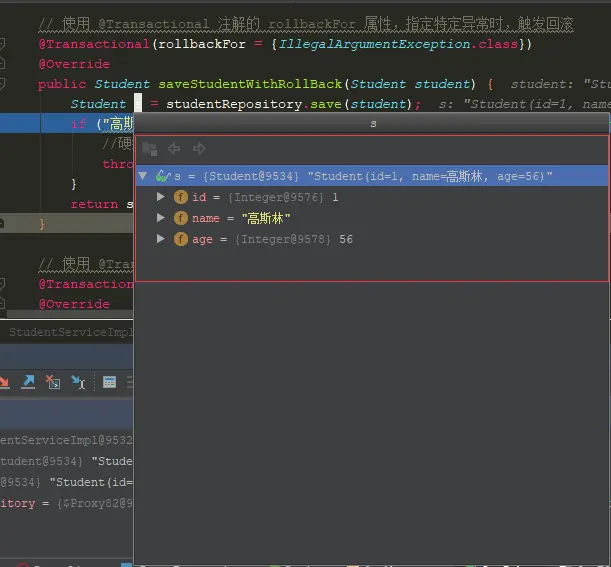
Task: Click the Drop Frame debugger icon
Action: tap(53, 382)
